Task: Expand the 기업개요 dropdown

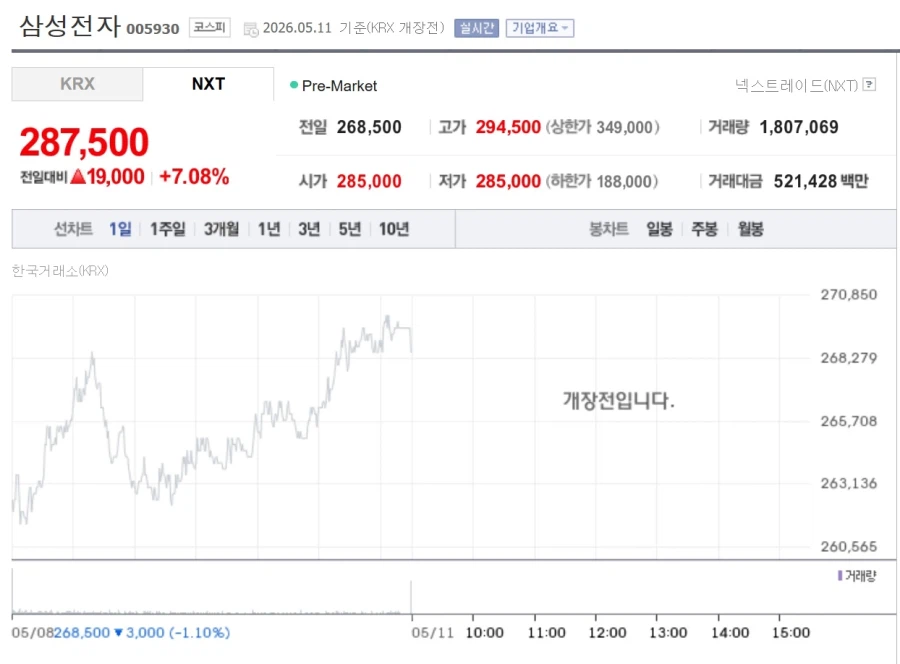Action: 540,28
